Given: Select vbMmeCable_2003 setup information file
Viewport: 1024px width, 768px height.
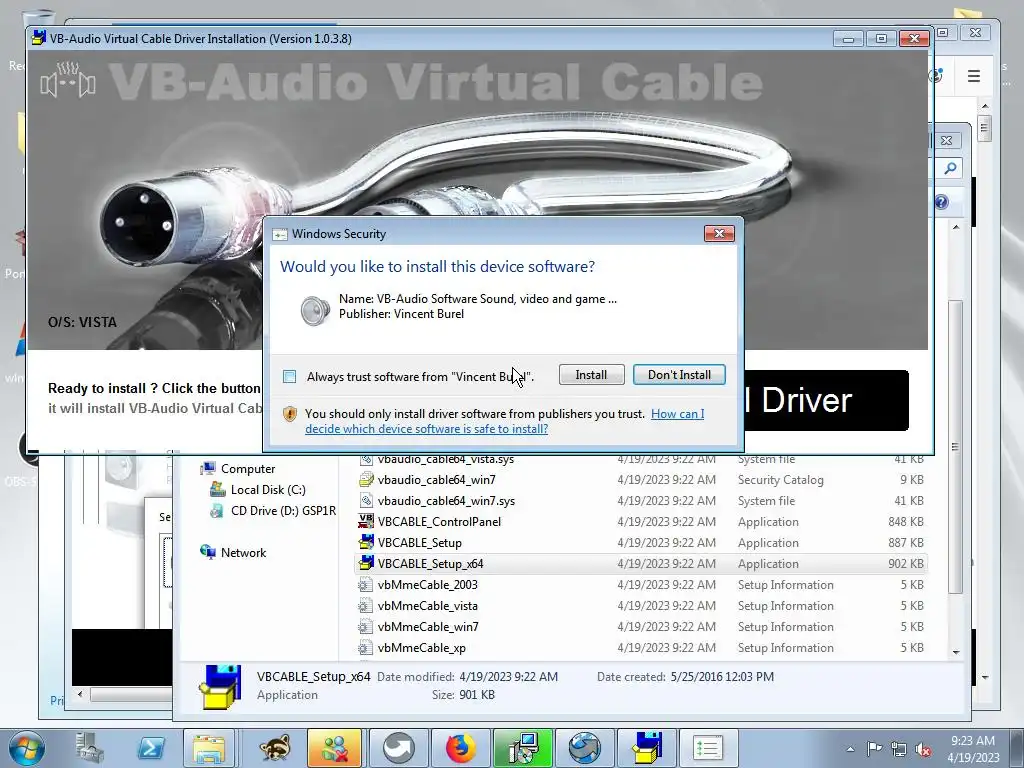Looking at the screenshot, I should point(640,584).
